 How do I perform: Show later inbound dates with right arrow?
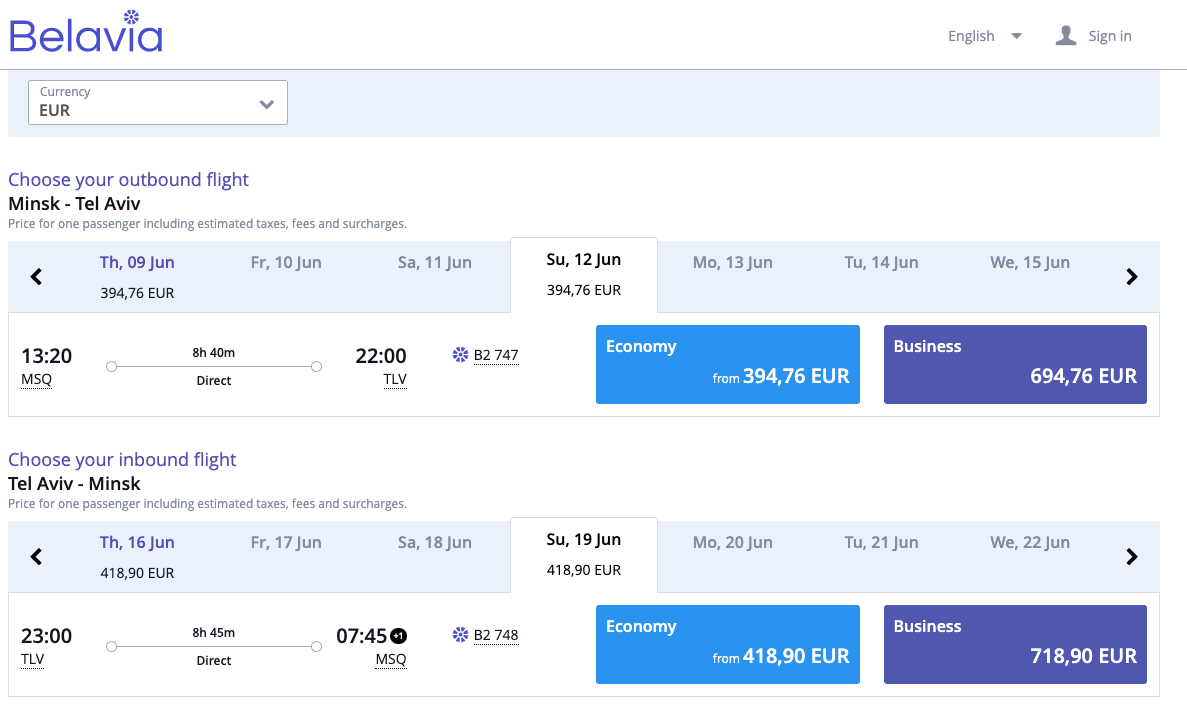1131,557
